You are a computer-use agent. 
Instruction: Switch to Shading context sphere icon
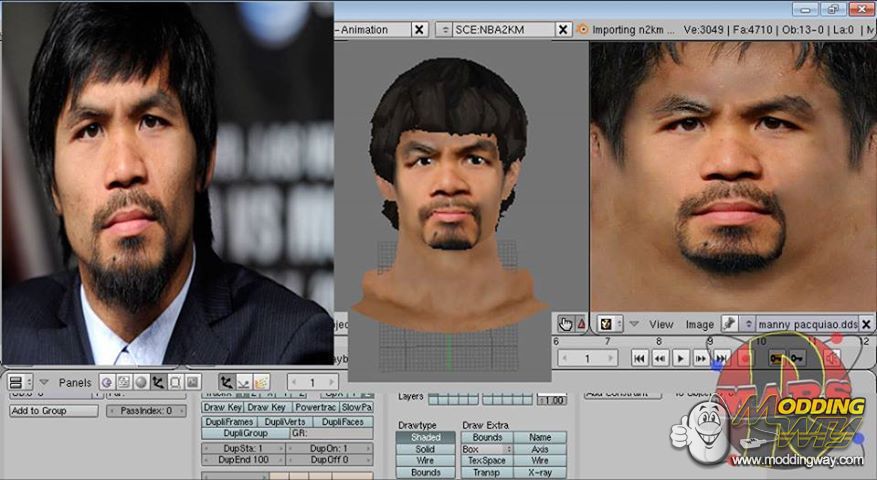pyautogui.click(x=141, y=382)
